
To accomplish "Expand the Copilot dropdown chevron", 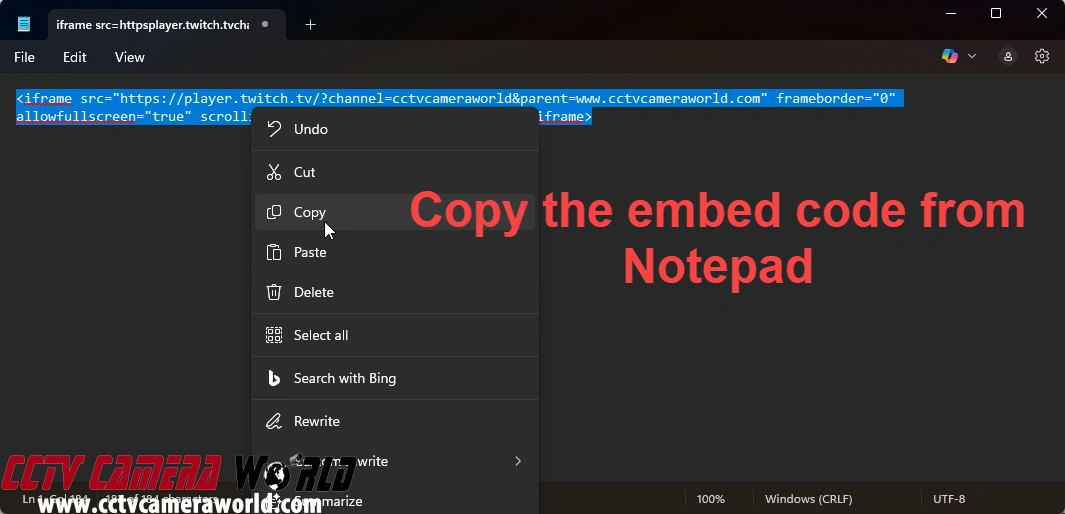I will [x=972, y=56].
